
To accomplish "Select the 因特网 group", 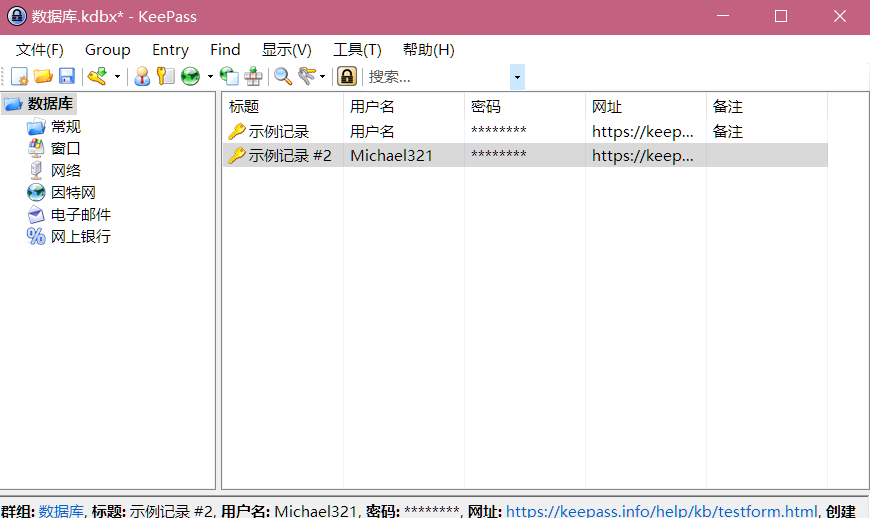I will point(73,192).
